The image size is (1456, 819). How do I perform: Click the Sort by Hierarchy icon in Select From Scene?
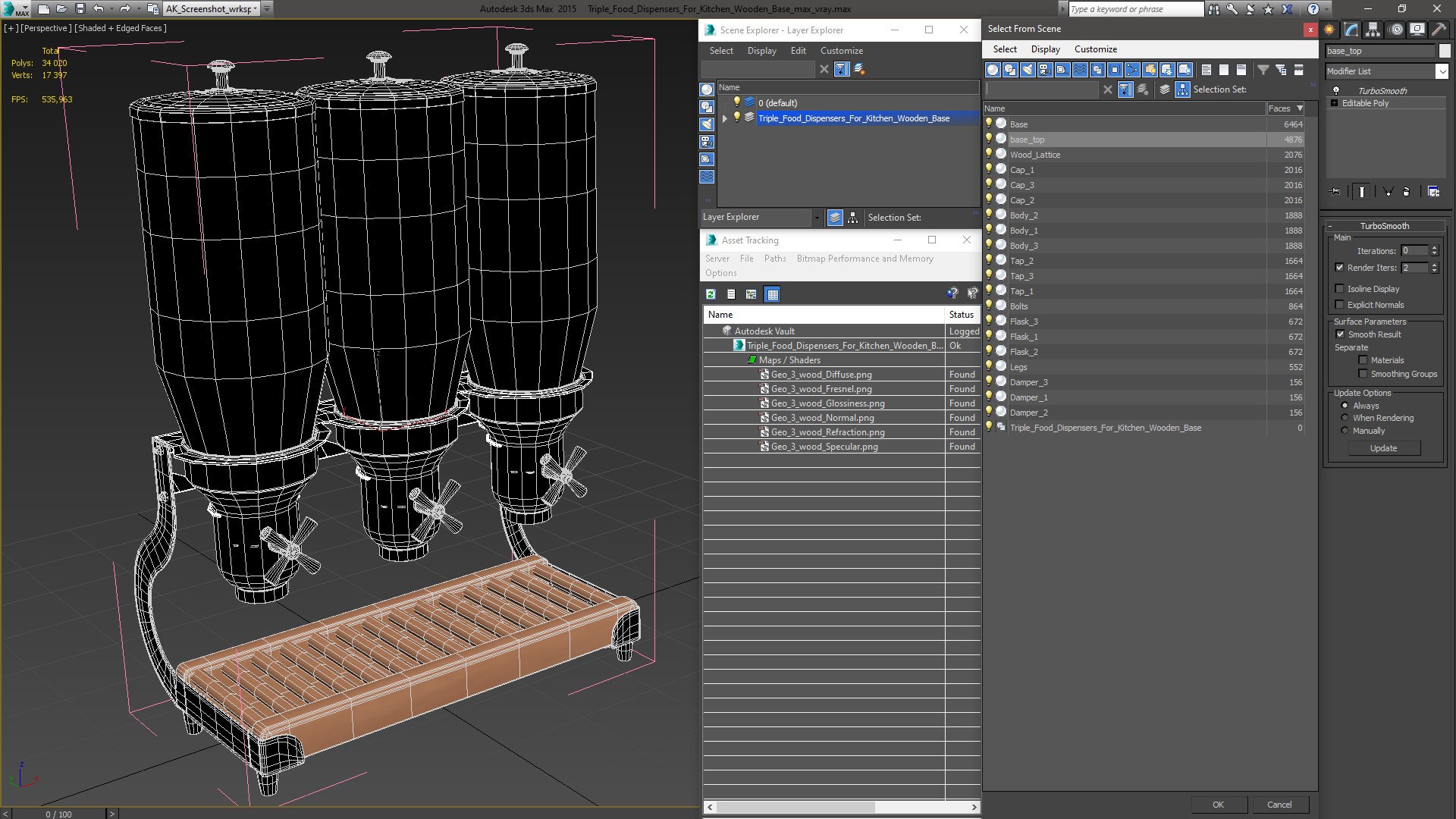(1182, 89)
